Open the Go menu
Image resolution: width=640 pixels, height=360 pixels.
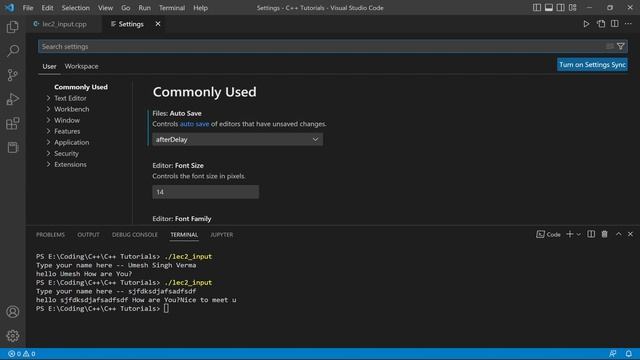coord(125,8)
